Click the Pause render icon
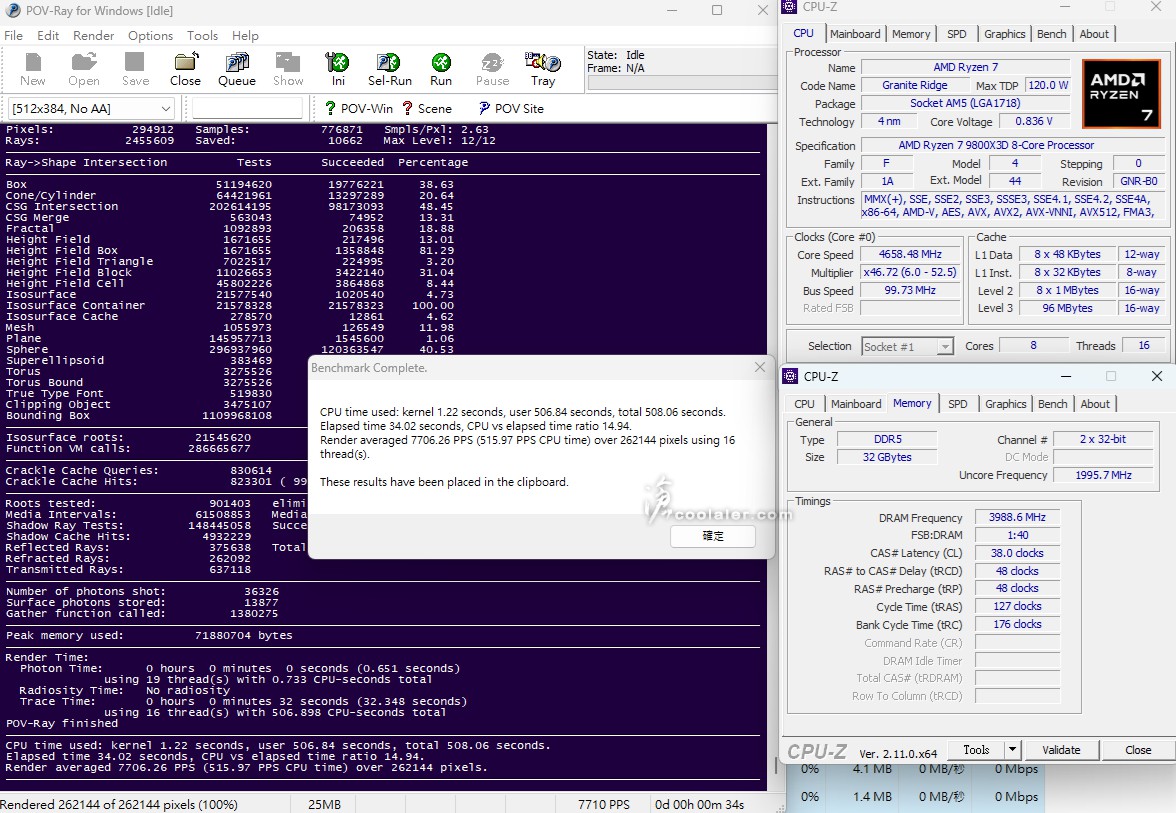 492,70
